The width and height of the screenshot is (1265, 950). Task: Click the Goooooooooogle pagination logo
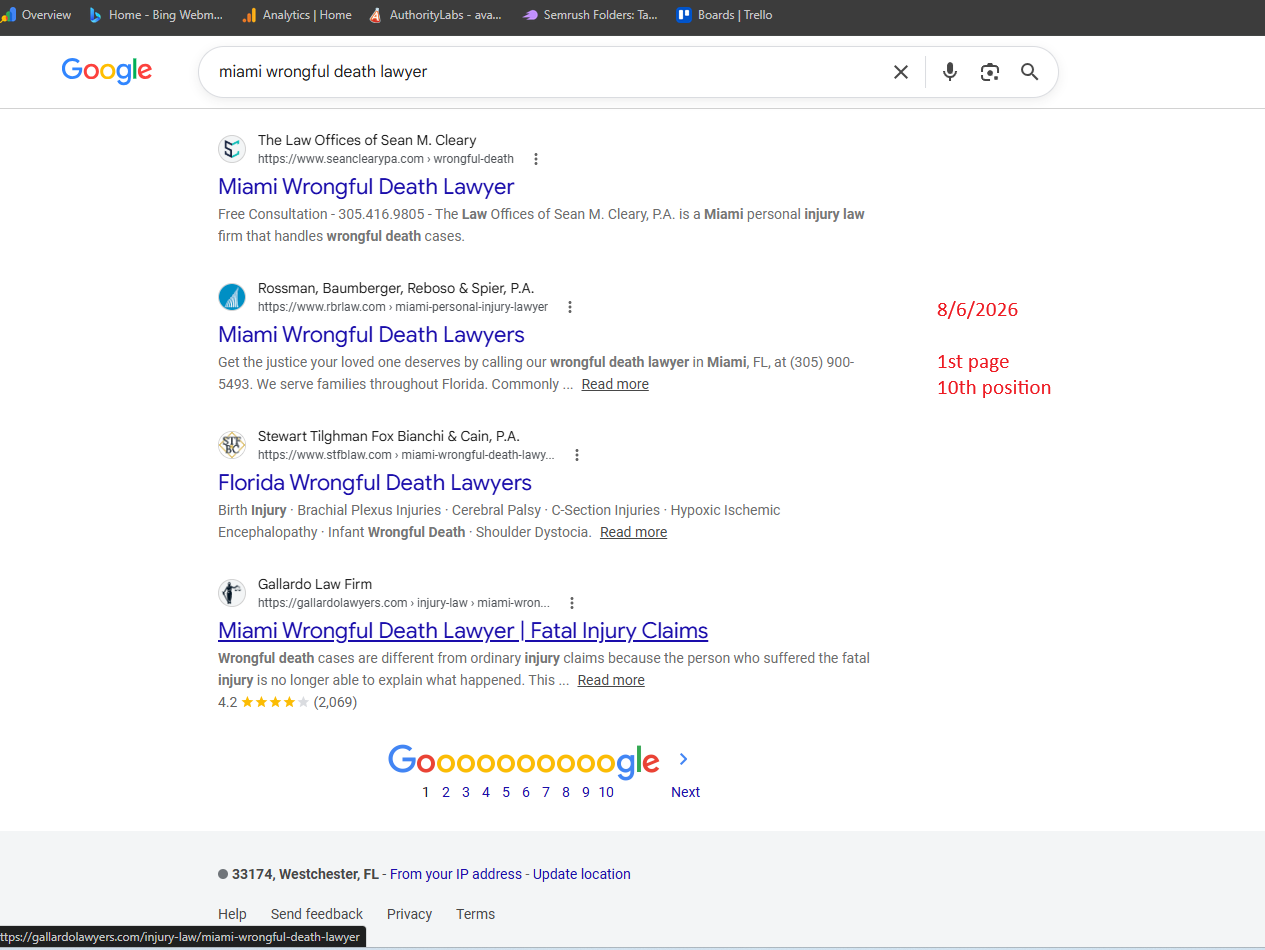pyautogui.click(x=524, y=761)
